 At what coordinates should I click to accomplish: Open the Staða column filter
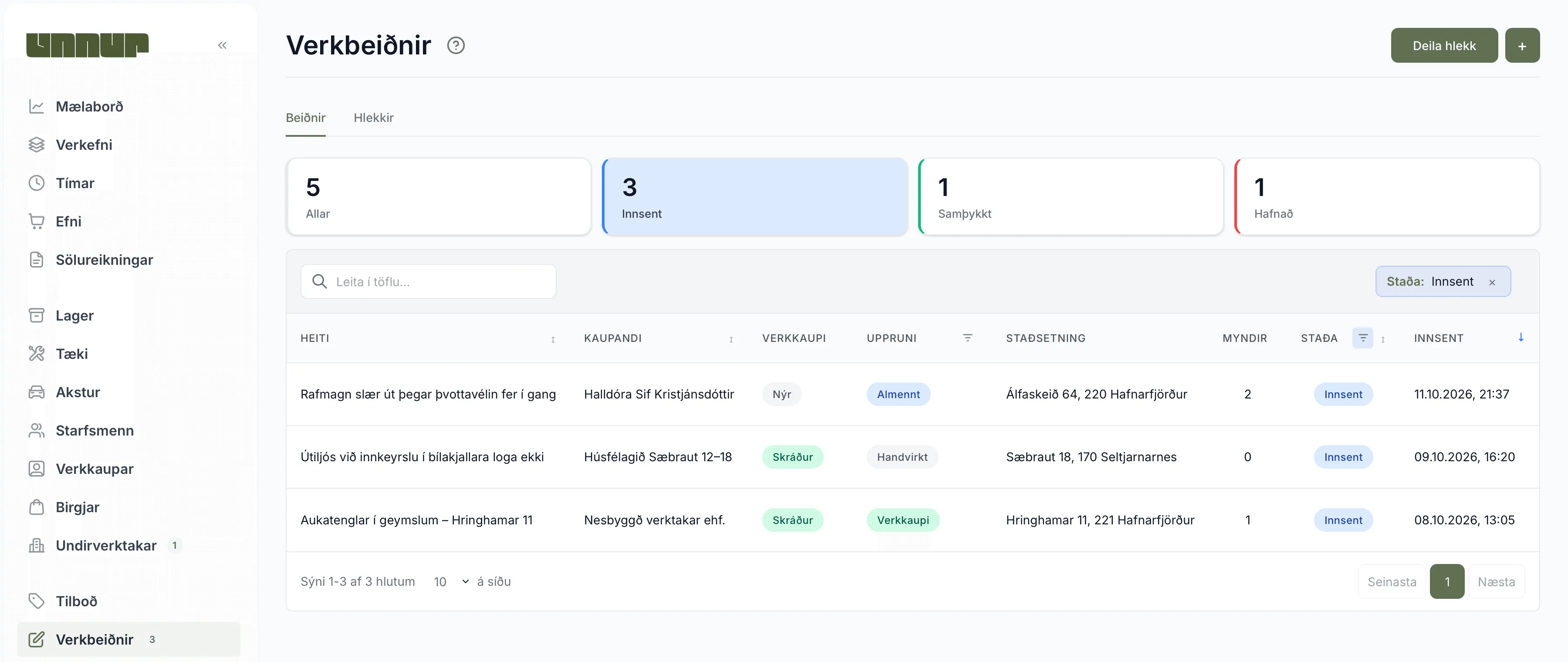click(1363, 338)
